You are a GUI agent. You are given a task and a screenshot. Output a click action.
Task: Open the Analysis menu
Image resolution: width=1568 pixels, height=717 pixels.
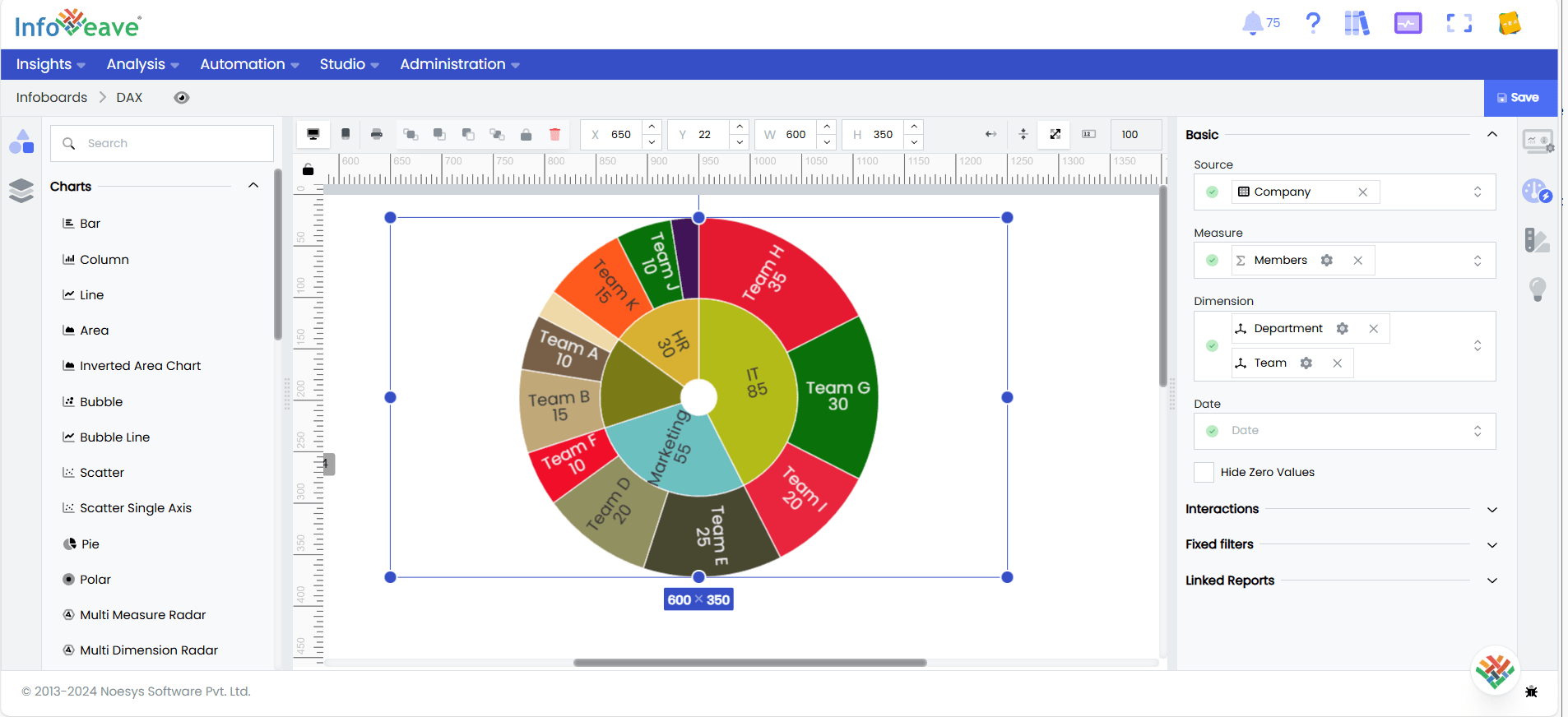pos(142,64)
